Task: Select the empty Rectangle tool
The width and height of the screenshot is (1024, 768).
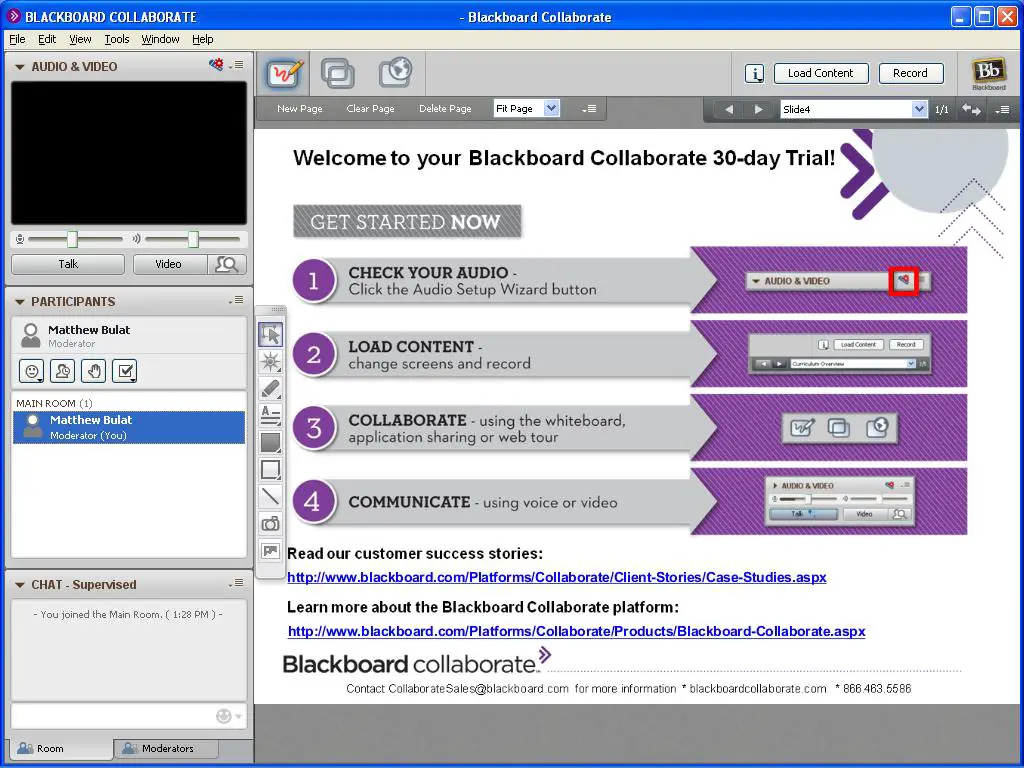Action: [x=270, y=470]
